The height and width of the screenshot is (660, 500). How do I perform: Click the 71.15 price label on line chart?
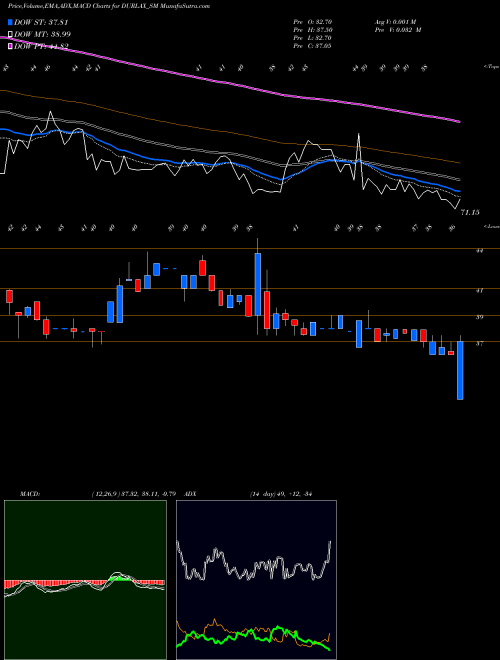tap(470, 213)
